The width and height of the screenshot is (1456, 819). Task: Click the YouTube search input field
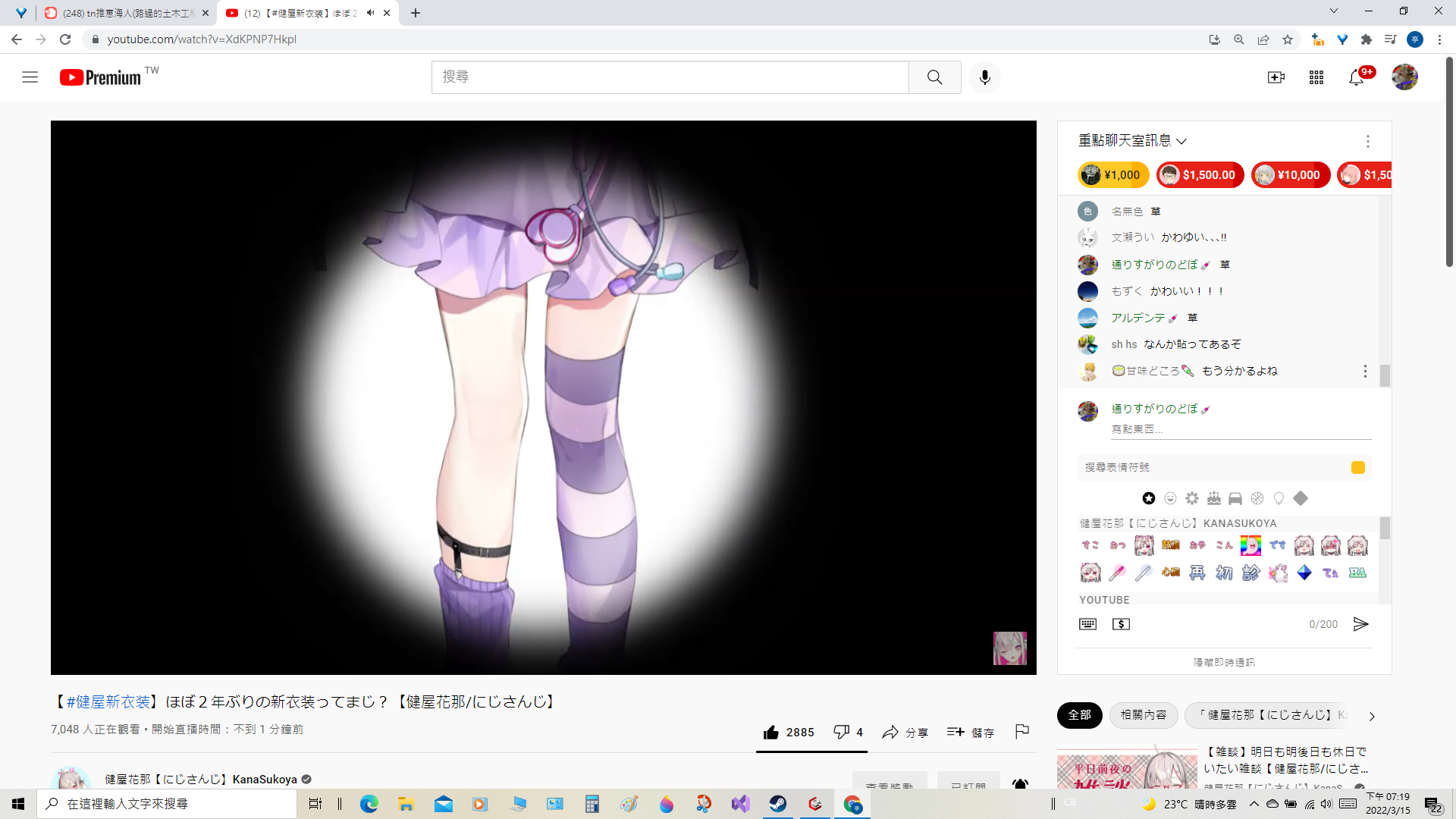coord(670,77)
